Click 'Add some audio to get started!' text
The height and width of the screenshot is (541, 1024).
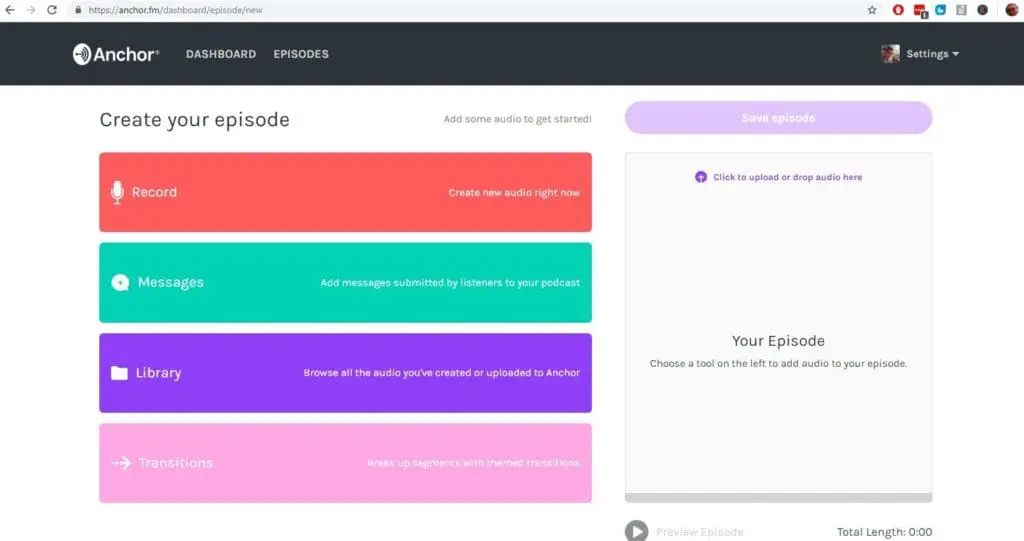click(517, 119)
